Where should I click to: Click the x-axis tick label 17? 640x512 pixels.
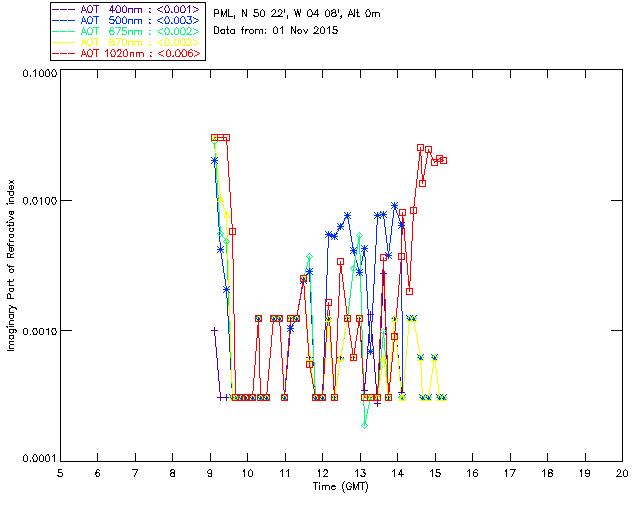510,473
